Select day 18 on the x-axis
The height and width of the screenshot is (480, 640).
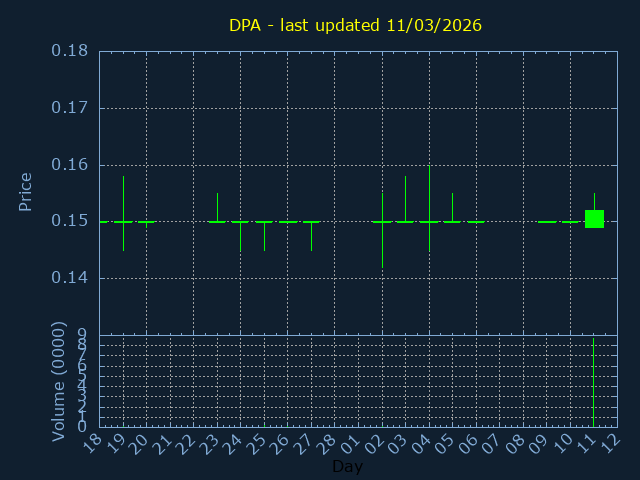point(93,444)
